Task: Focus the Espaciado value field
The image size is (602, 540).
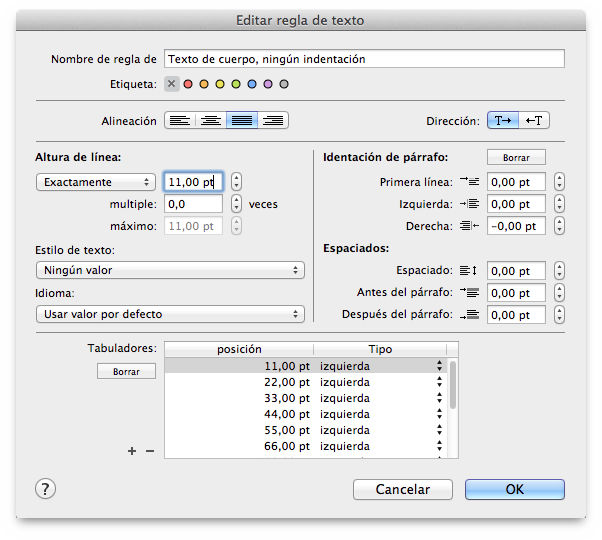Action: point(516,271)
